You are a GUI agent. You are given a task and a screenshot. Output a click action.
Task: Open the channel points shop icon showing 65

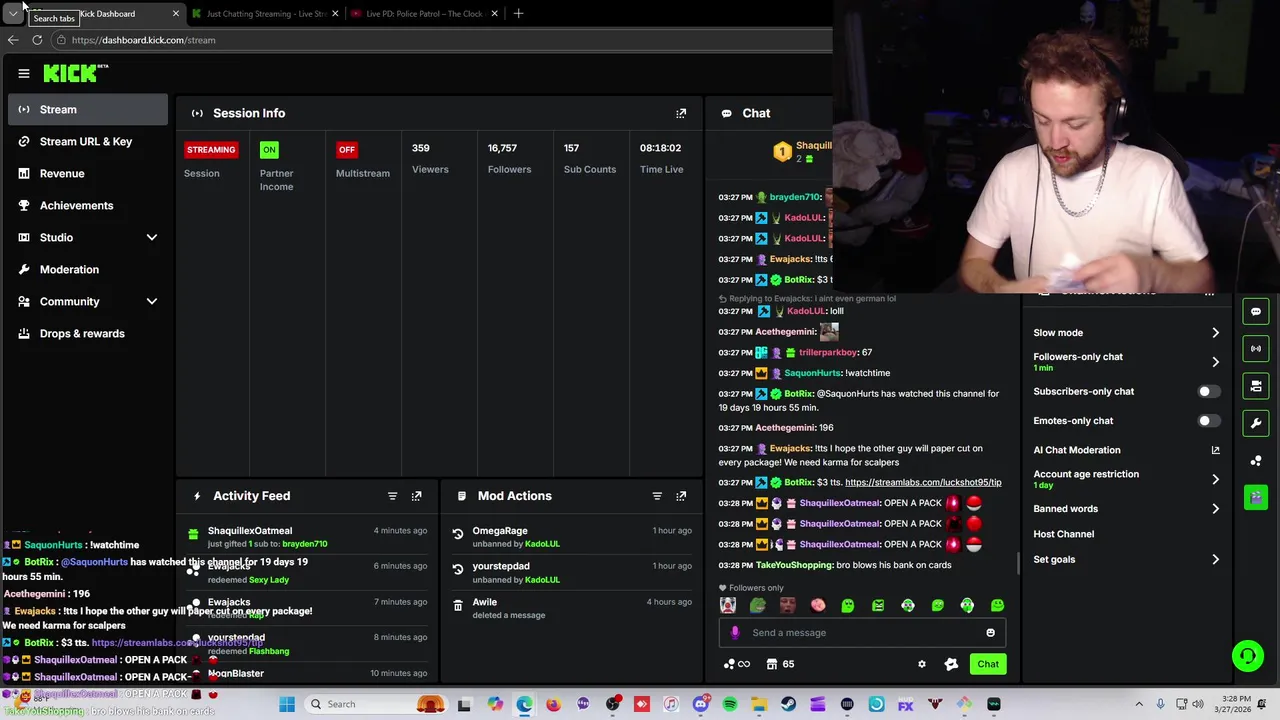[780, 664]
